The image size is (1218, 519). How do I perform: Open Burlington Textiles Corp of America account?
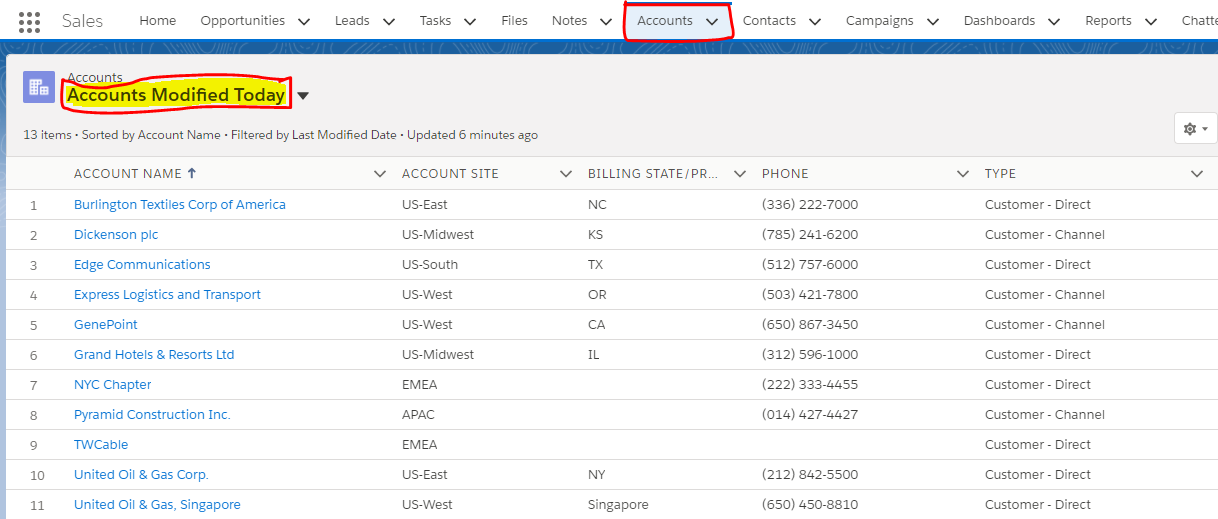pos(180,204)
